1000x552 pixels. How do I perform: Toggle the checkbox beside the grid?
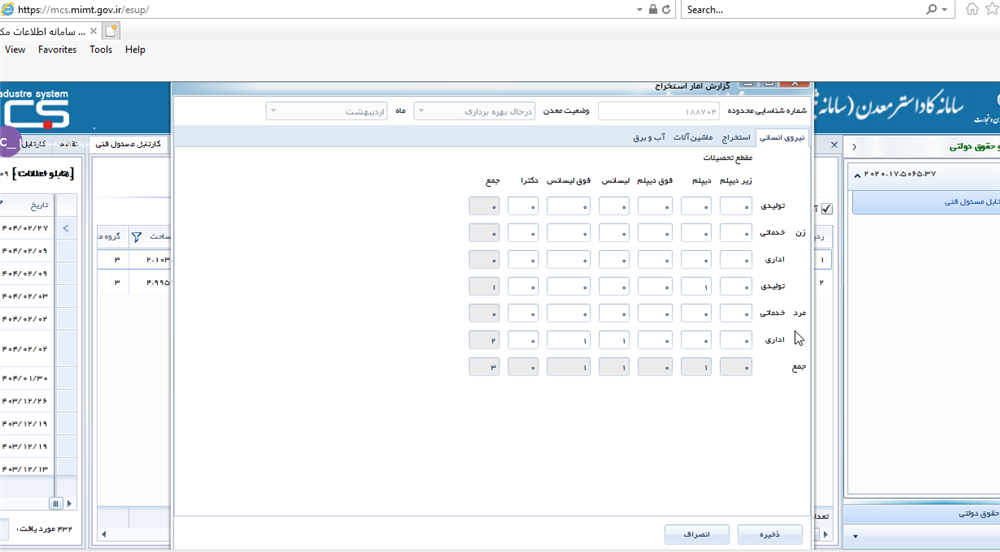[826, 208]
